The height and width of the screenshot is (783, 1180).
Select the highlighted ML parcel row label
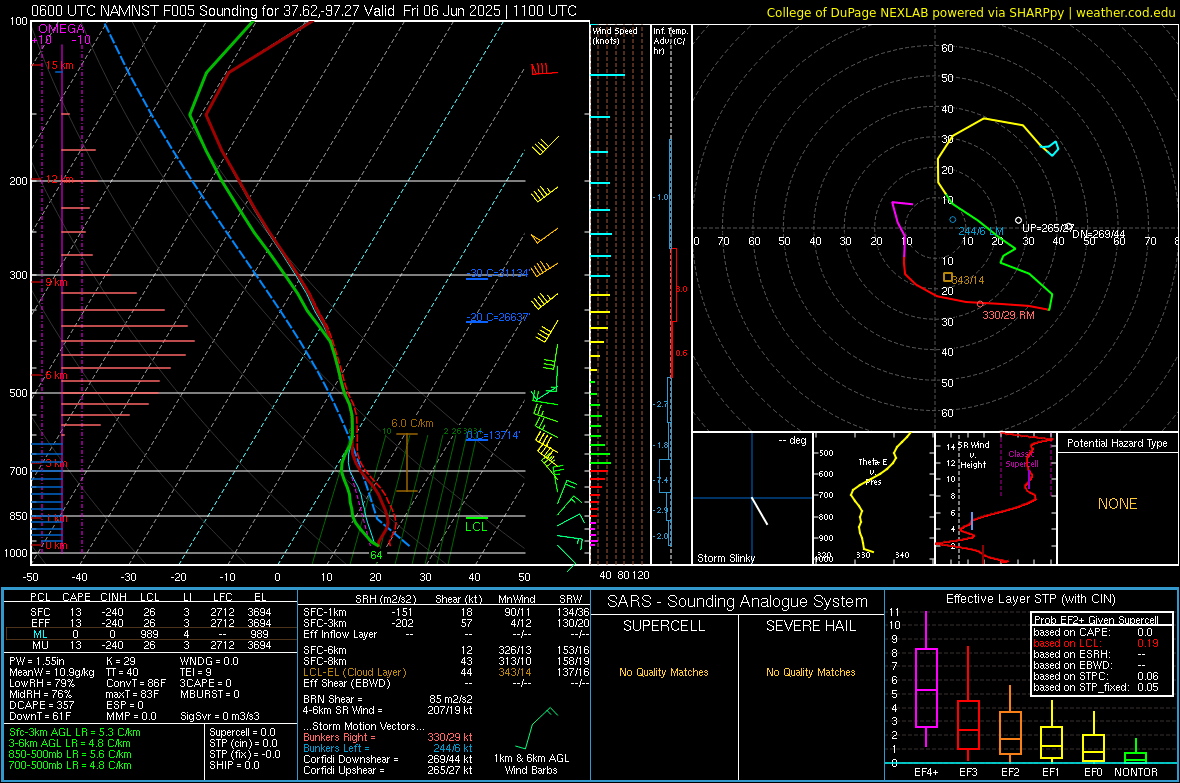40,634
